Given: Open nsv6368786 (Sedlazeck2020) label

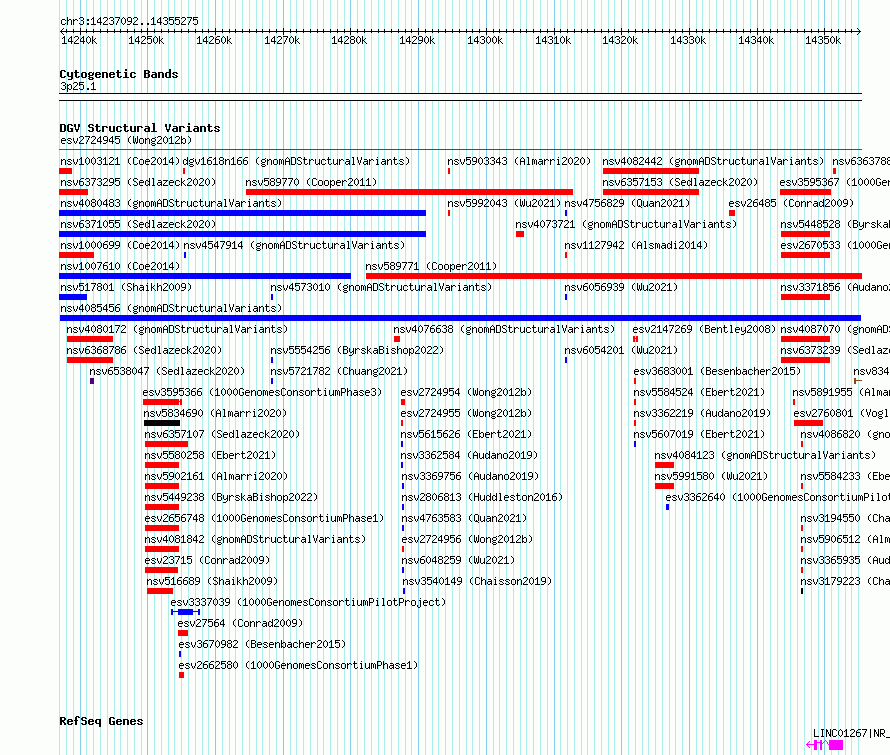Looking at the screenshot, I should click(144, 350).
